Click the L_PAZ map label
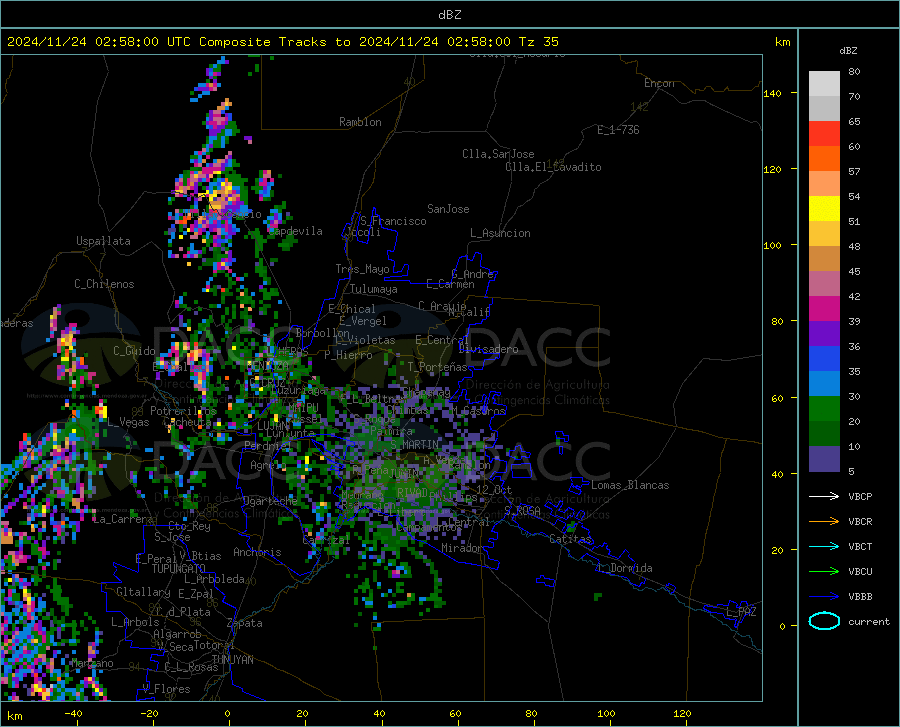Viewport: 900px width, 727px height. click(x=741, y=612)
